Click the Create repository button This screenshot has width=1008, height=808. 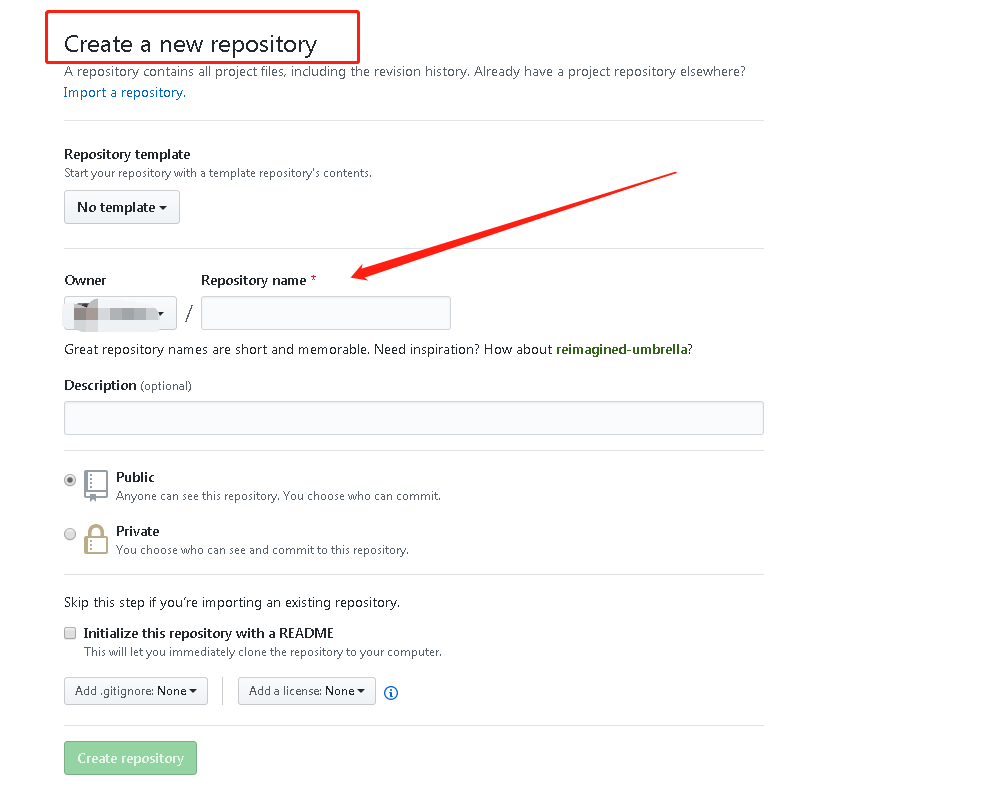coord(130,759)
